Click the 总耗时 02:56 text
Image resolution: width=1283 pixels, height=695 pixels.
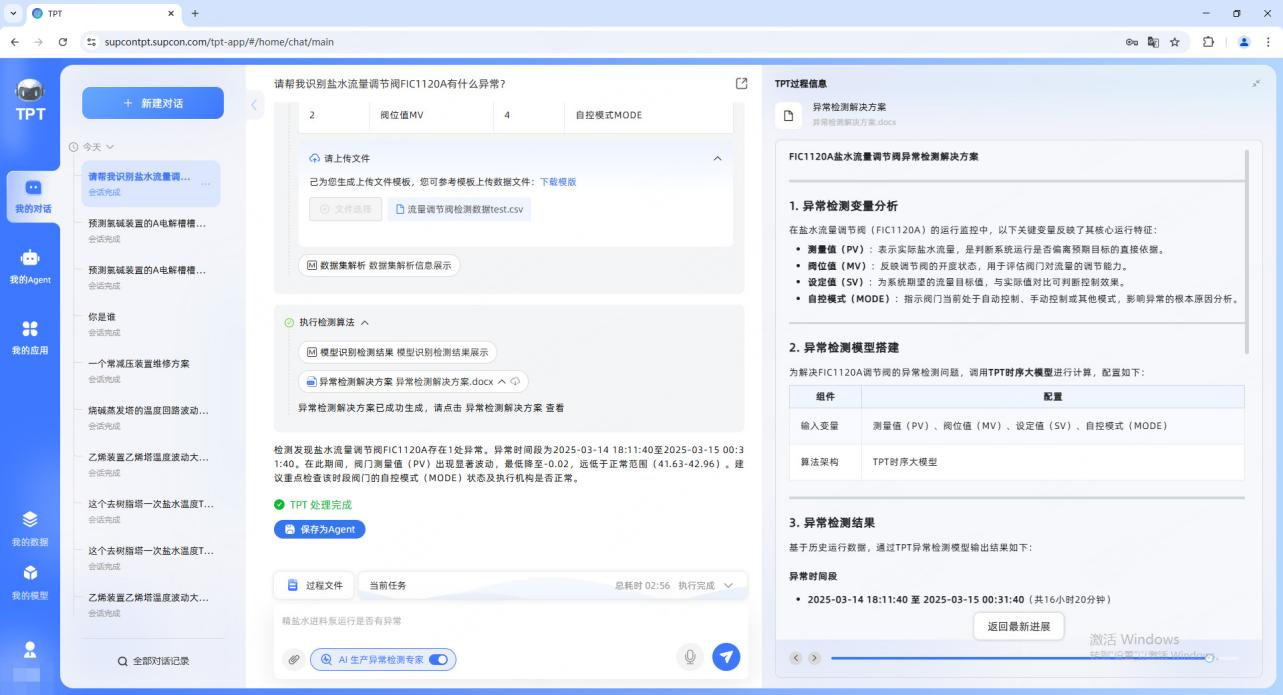642,585
